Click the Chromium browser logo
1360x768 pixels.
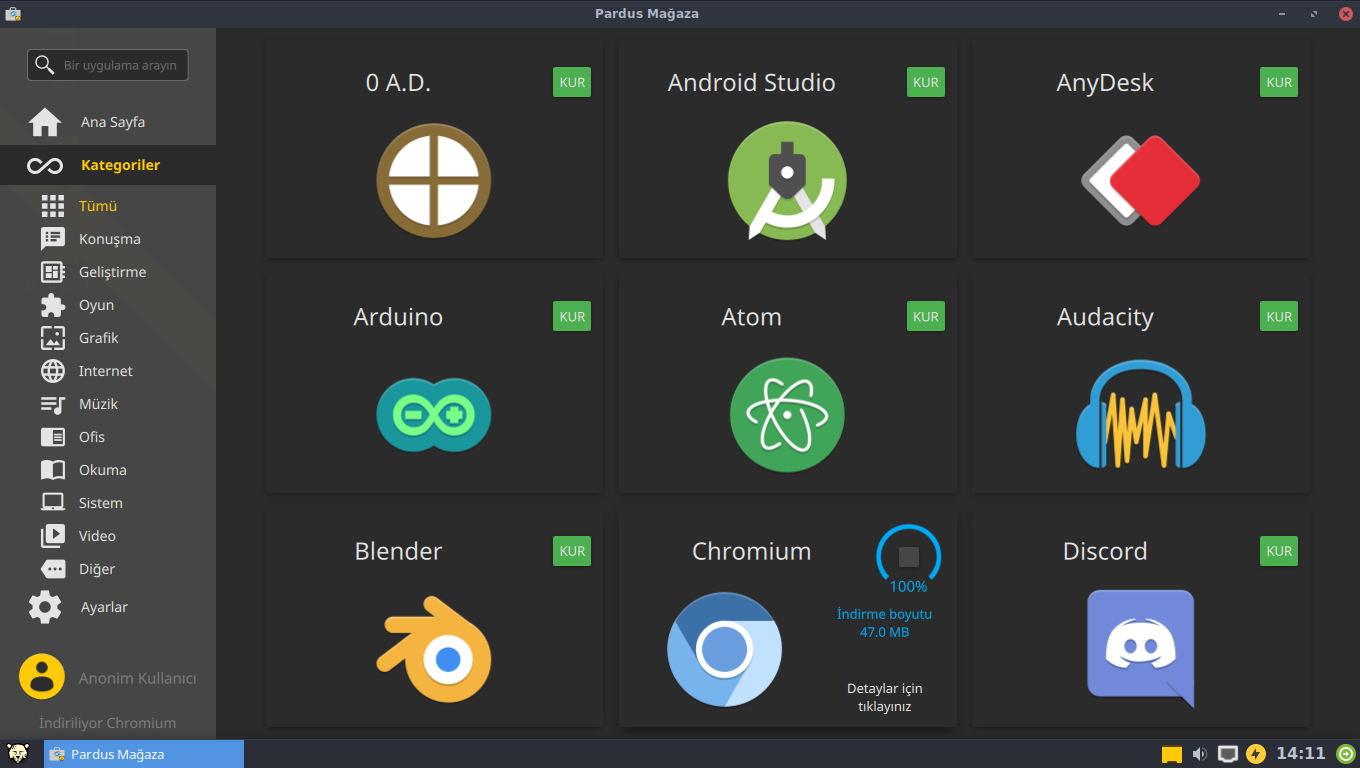pos(724,649)
